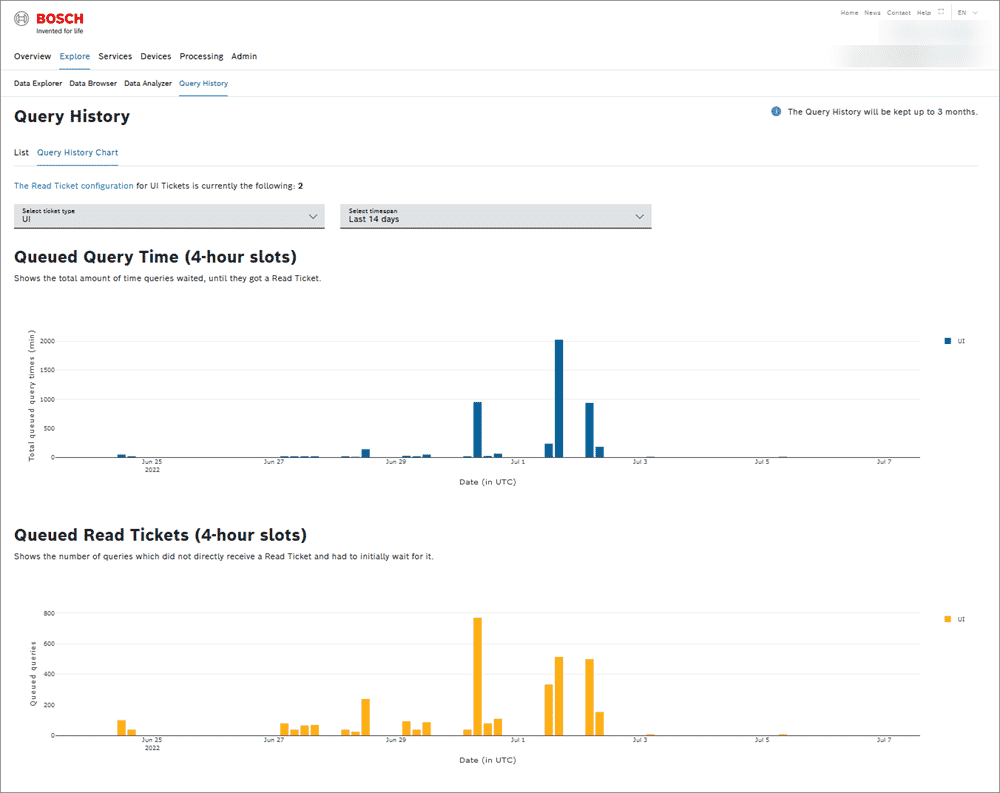Click the blue UI legend marker

[x=948, y=341]
